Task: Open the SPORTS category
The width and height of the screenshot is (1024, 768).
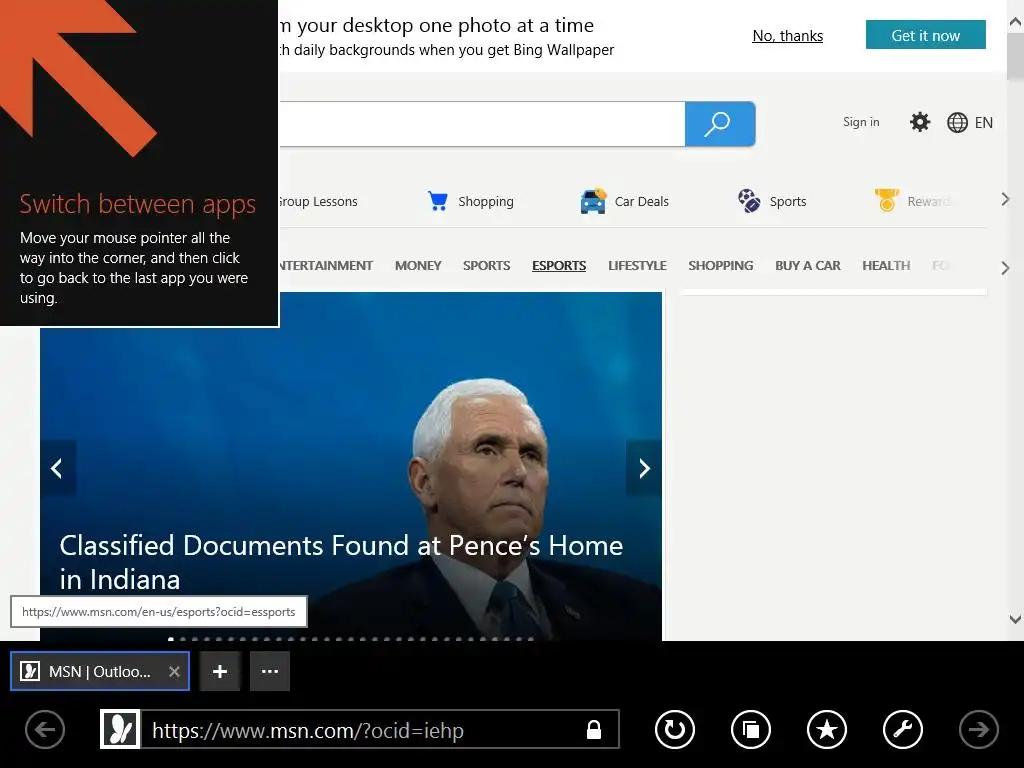Action: point(487,266)
